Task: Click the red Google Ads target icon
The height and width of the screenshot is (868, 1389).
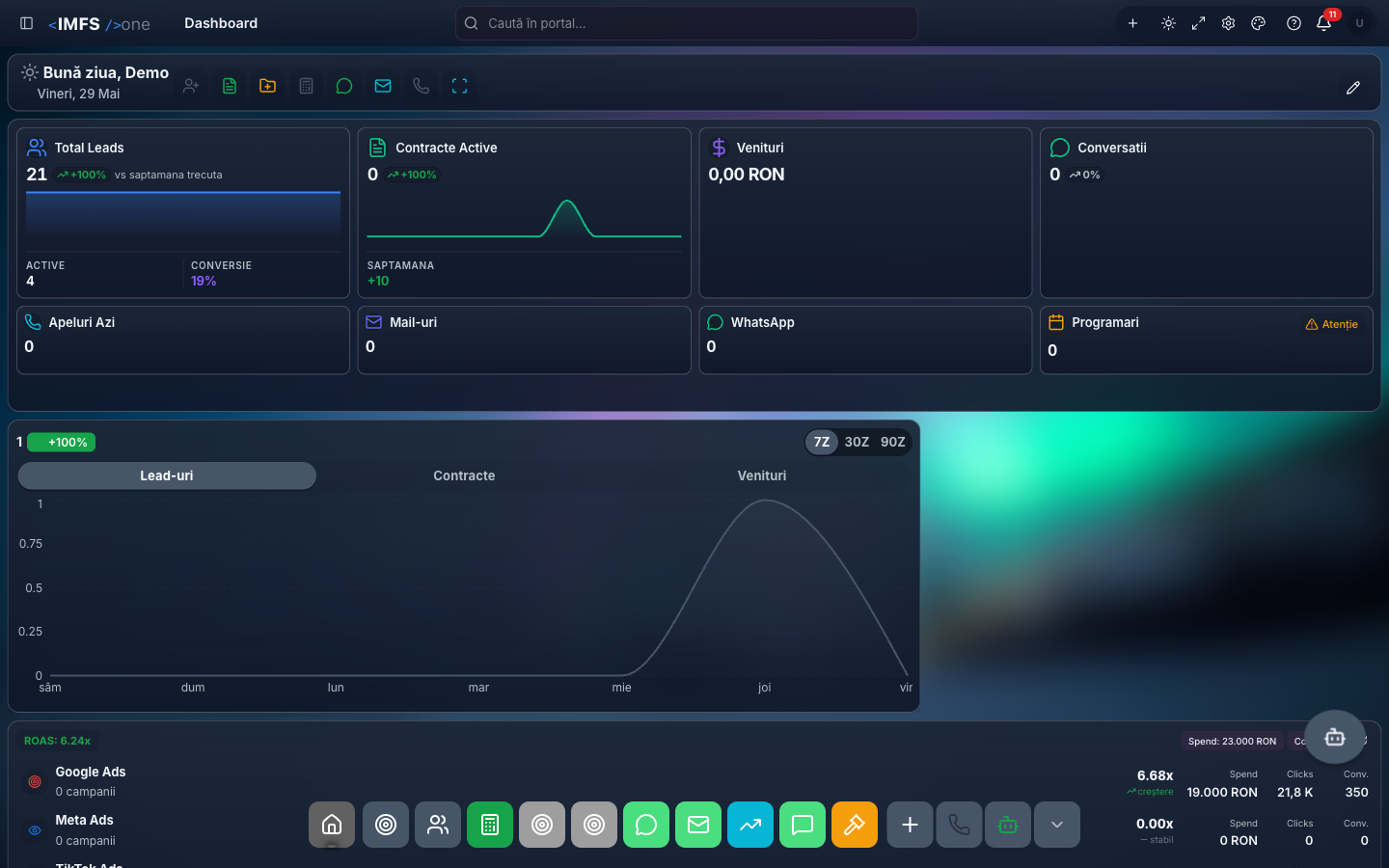Action: click(35, 781)
